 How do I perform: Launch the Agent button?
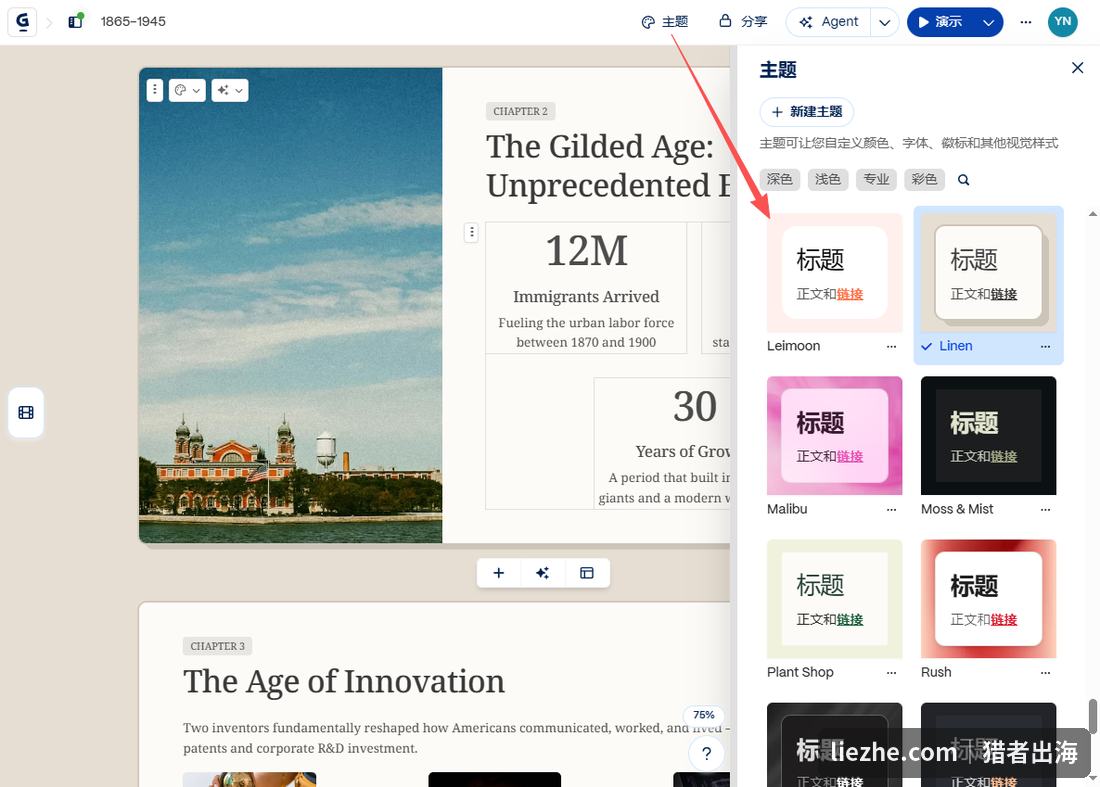coord(829,22)
